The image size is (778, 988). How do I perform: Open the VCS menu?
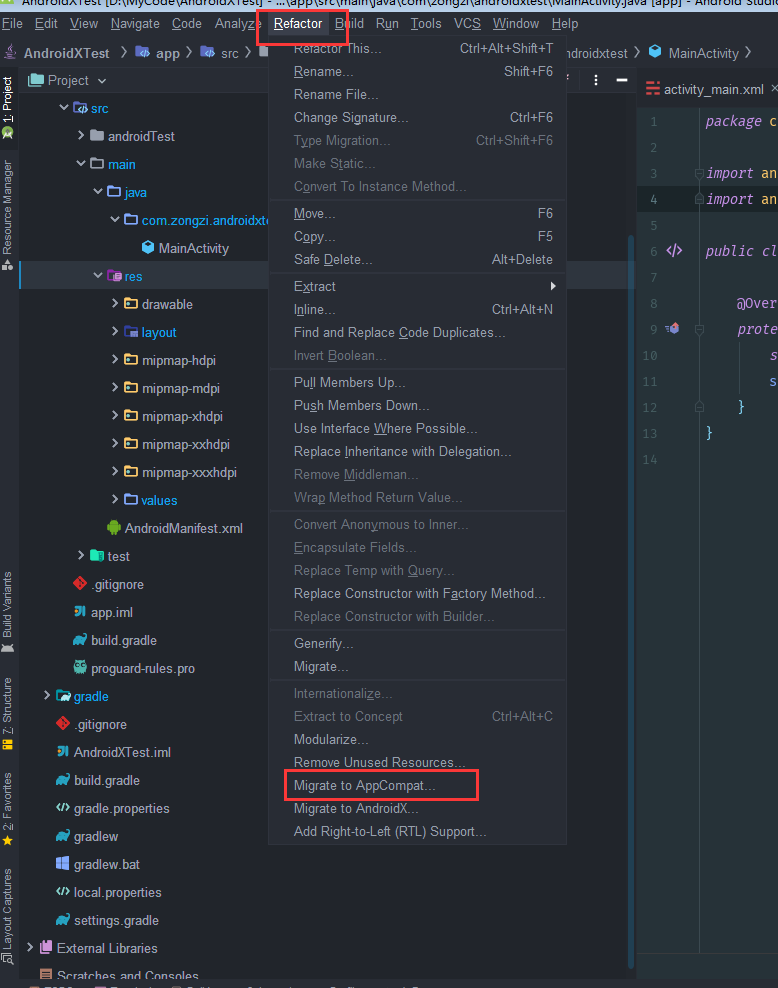coord(467,24)
